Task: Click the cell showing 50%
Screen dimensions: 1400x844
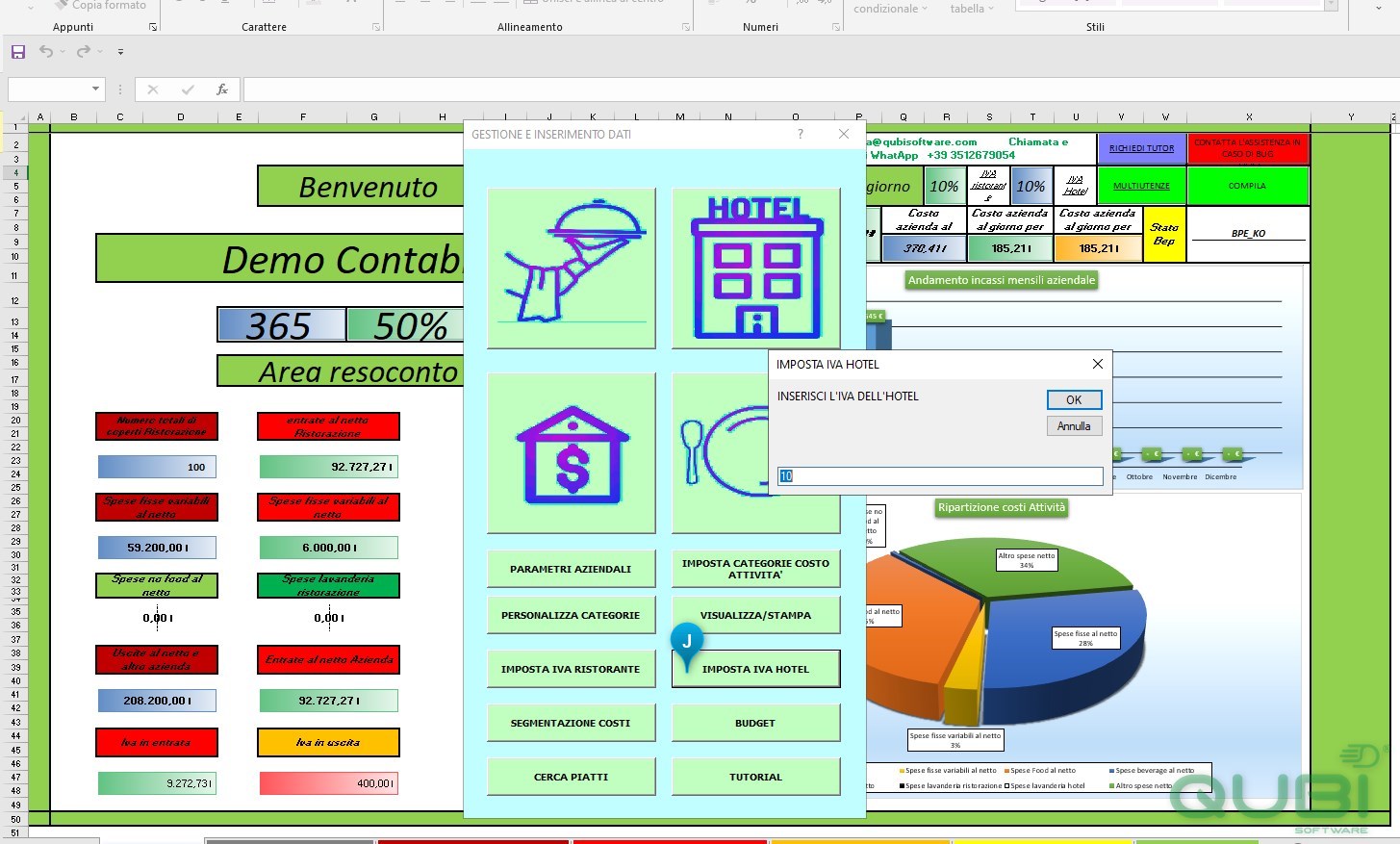Action: click(405, 325)
